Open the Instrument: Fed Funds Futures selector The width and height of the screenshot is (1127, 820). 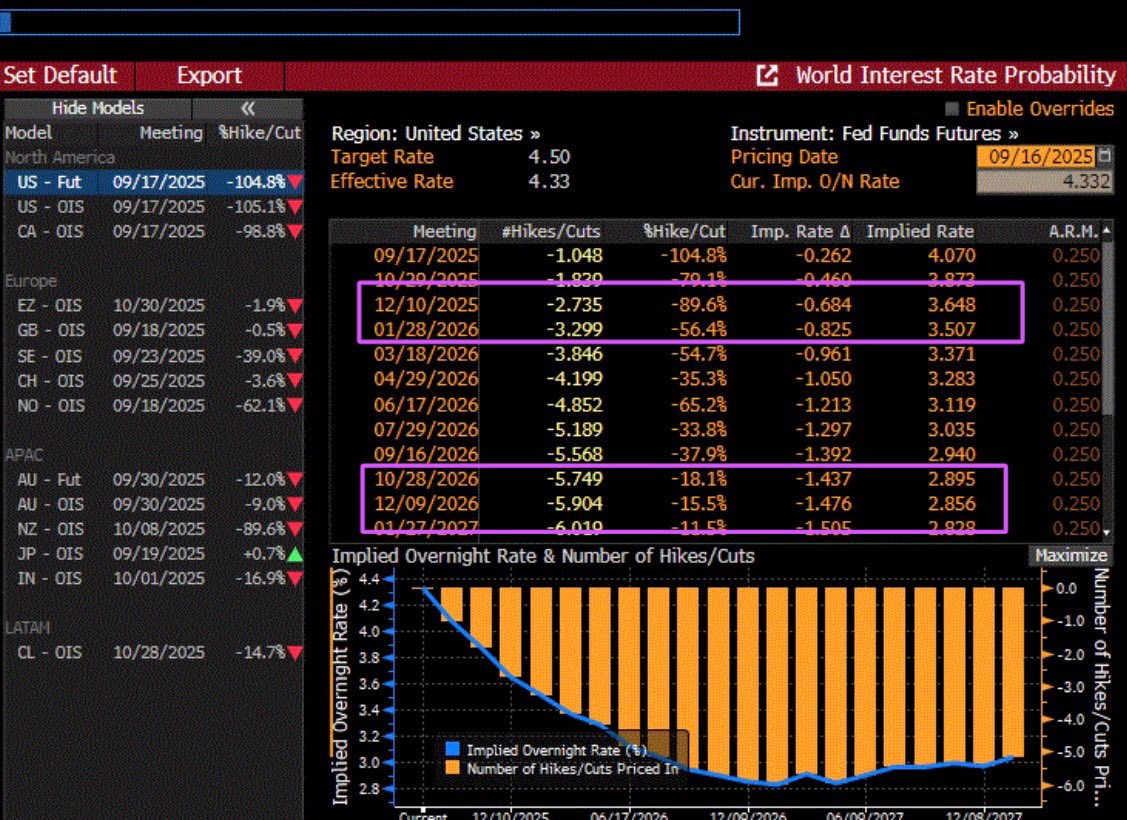[x=875, y=133]
